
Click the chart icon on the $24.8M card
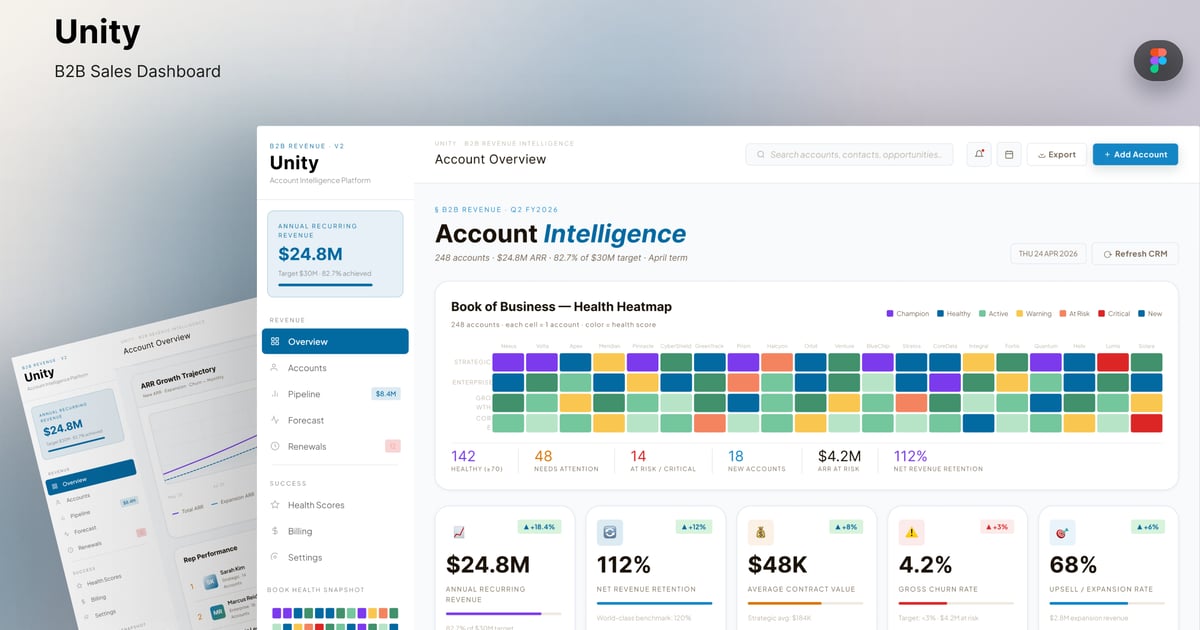pos(459,532)
